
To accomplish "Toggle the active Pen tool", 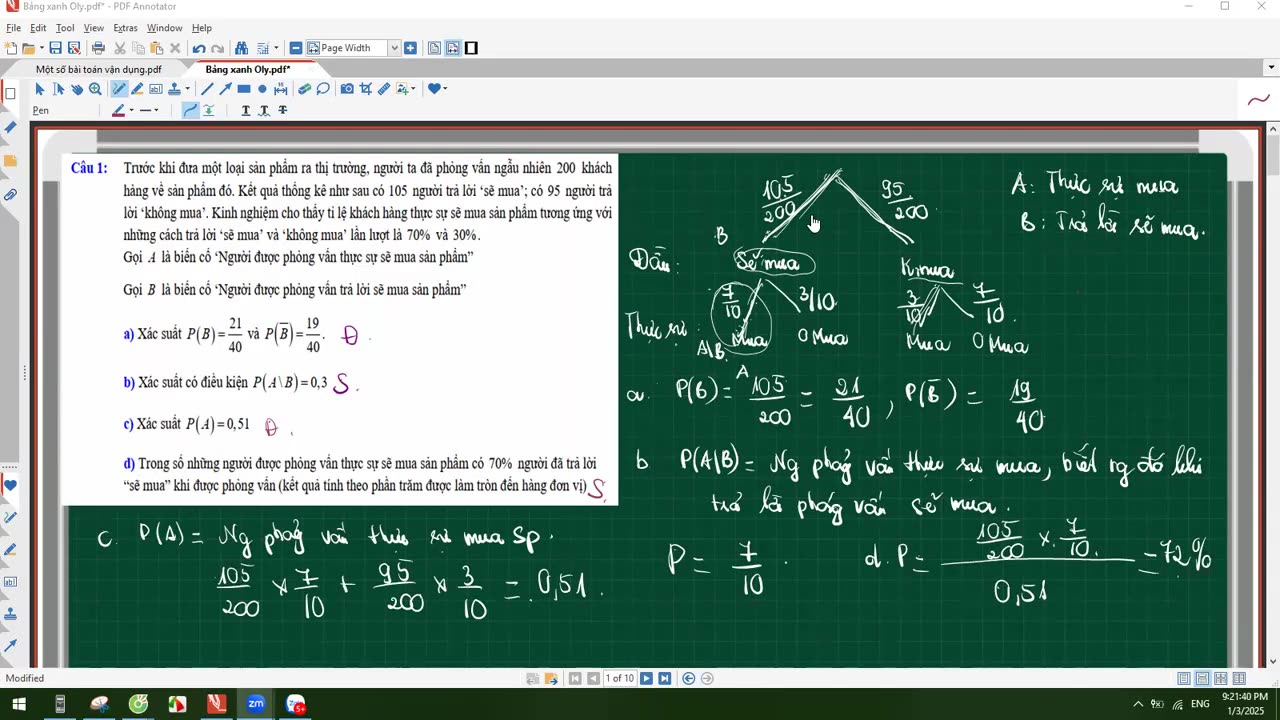I will click(119, 89).
